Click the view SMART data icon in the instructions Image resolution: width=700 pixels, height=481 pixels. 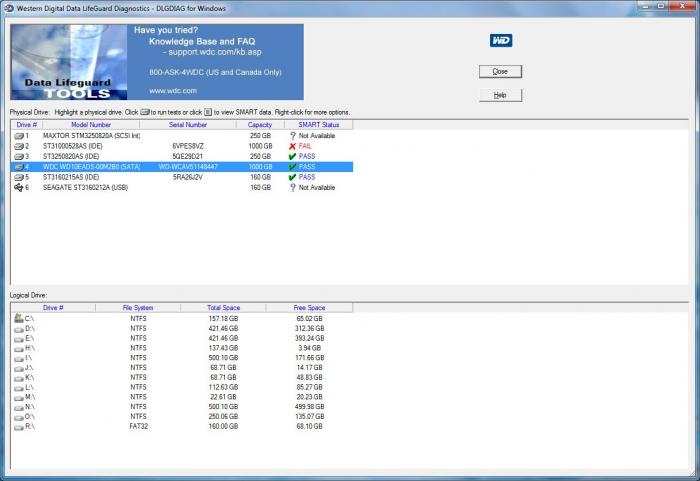click(x=208, y=112)
